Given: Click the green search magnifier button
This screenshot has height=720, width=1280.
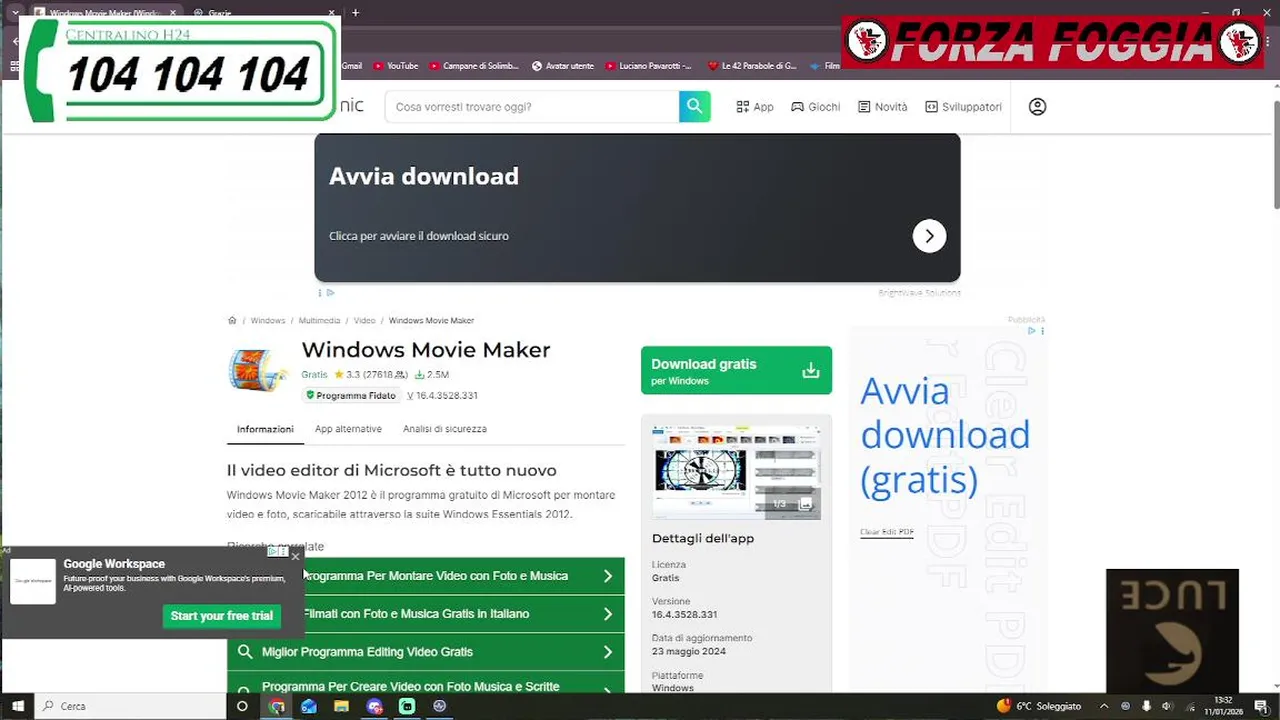Looking at the screenshot, I should [x=695, y=106].
